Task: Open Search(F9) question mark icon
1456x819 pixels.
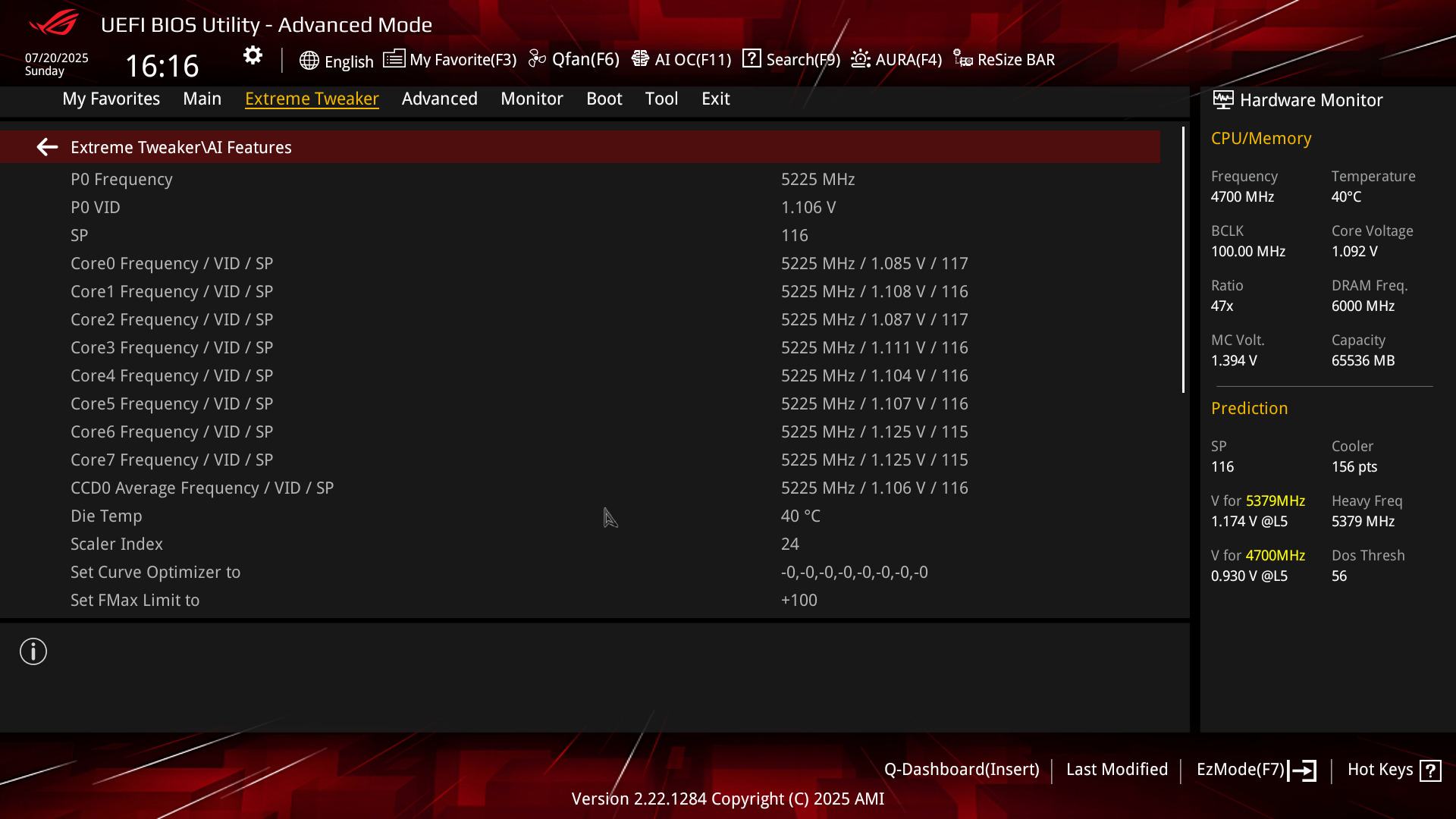Action: [x=752, y=58]
